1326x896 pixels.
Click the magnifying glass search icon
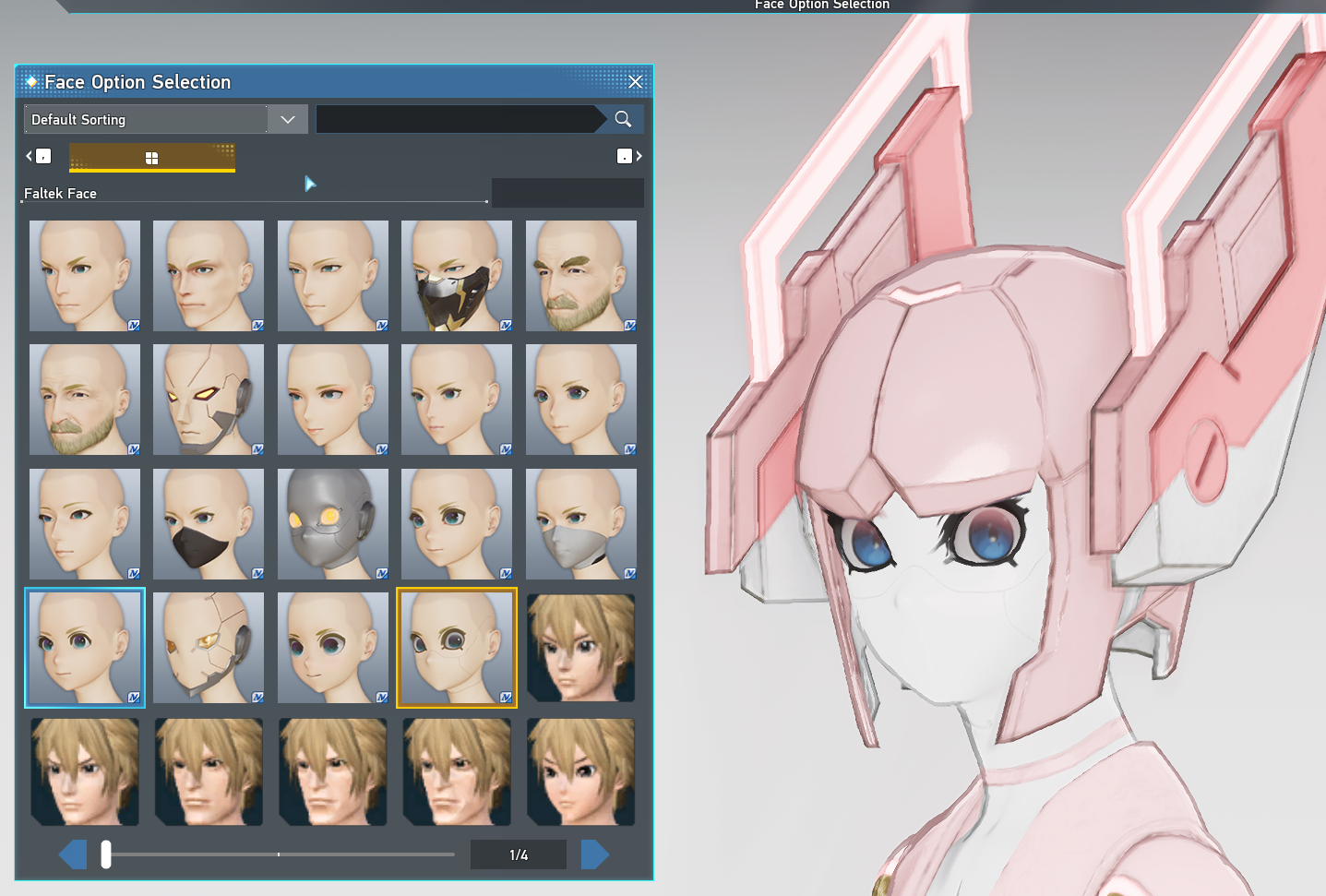tap(624, 119)
